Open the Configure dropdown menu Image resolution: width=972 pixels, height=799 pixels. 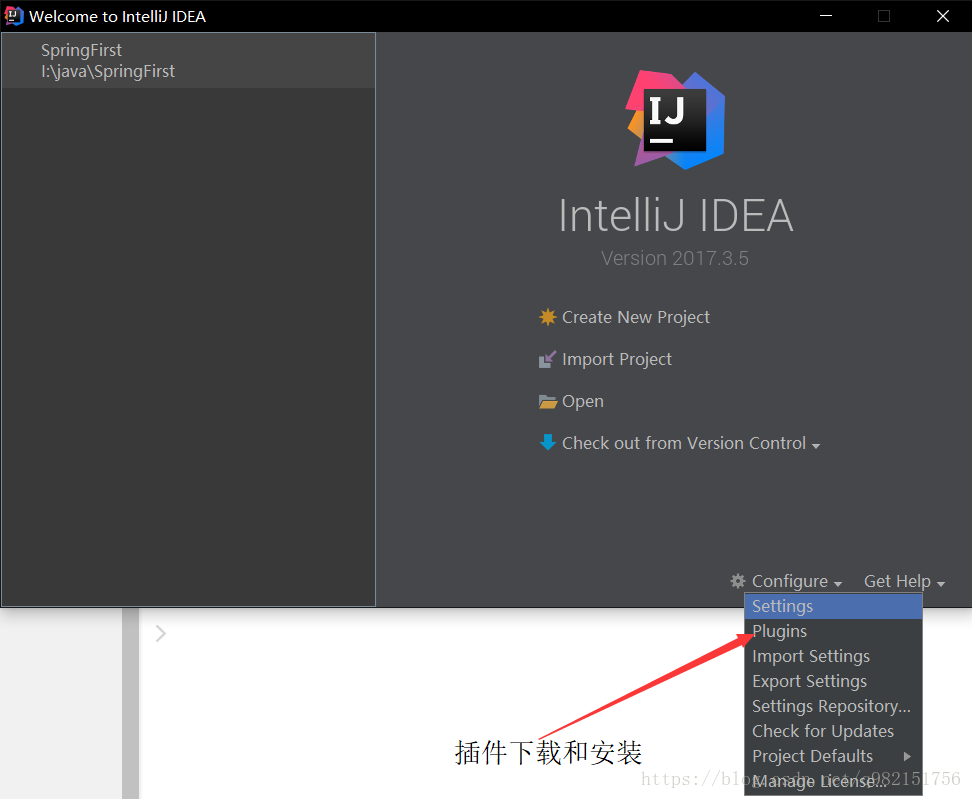click(797, 581)
